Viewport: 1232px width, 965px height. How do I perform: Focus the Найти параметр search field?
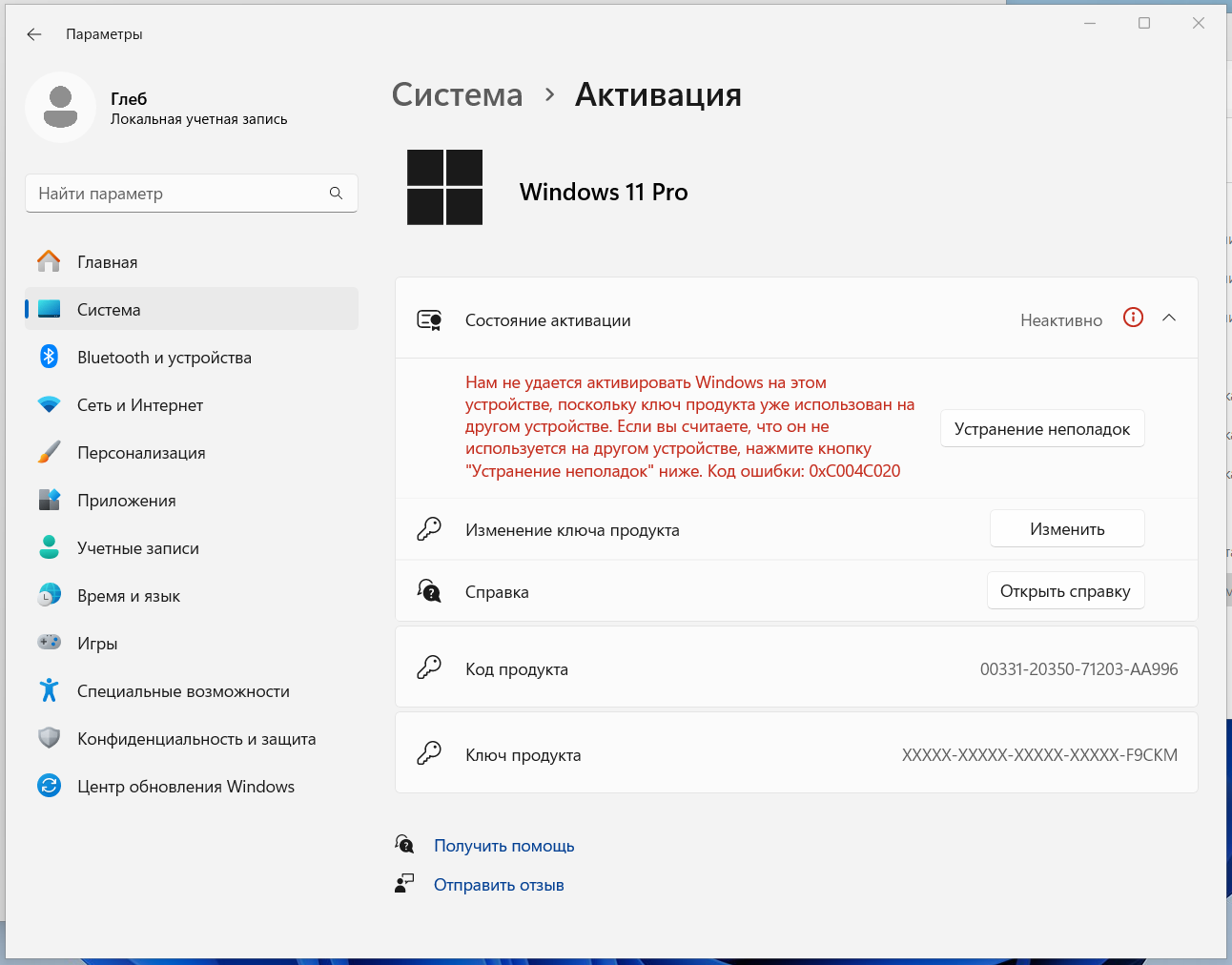pyautogui.click(x=191, y=194)
